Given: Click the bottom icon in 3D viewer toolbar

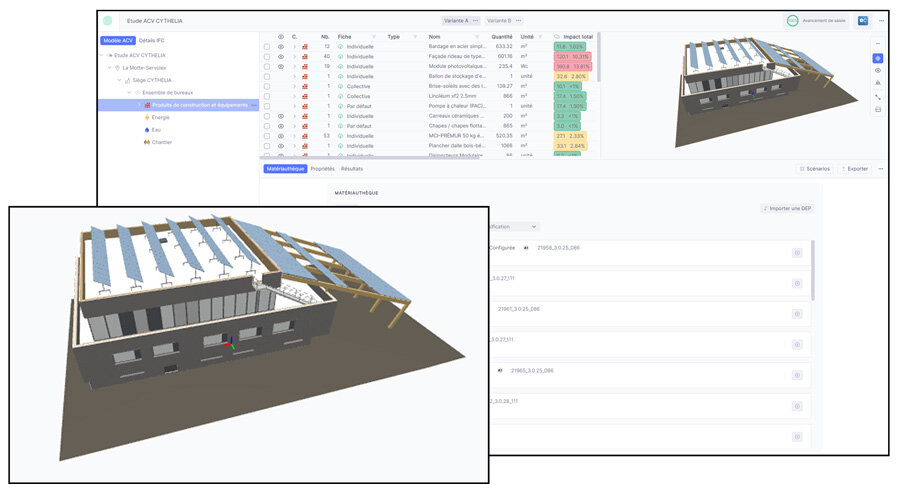Looking at the screenshot, I should tap(878, 110).
